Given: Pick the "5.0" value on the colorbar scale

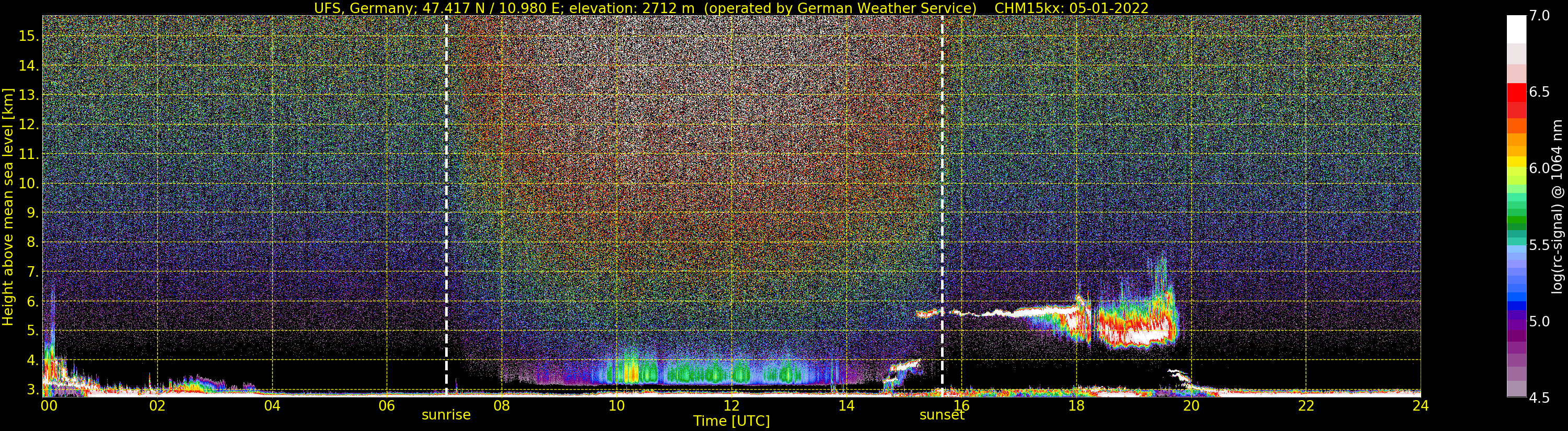Looking at the screenshot, I should coord(1539,321).
